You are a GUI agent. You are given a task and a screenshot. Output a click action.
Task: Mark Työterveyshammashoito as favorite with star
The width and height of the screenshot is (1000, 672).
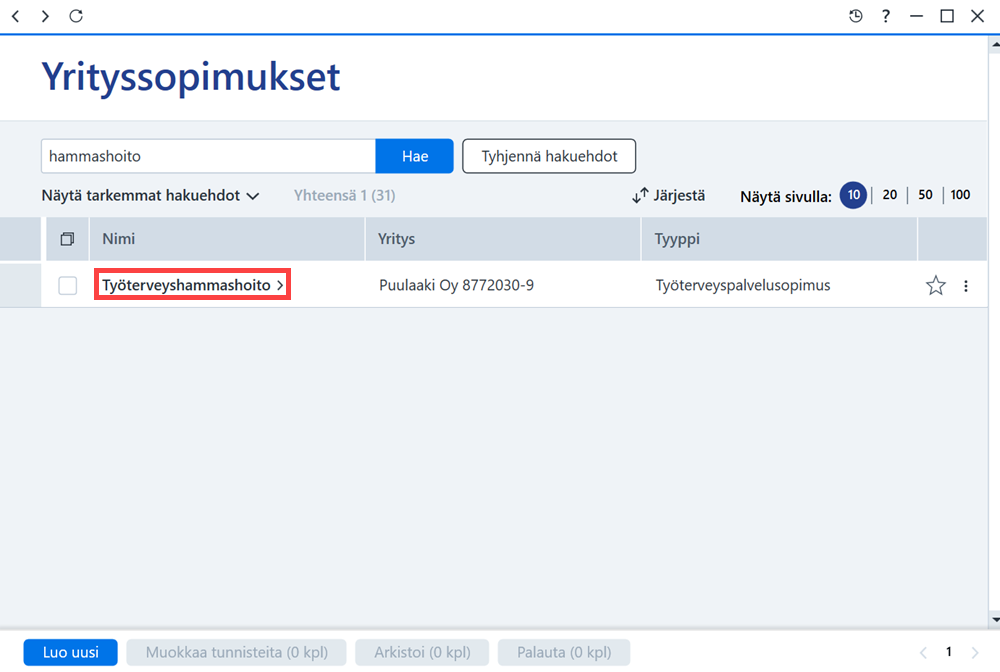click(936, 285)
